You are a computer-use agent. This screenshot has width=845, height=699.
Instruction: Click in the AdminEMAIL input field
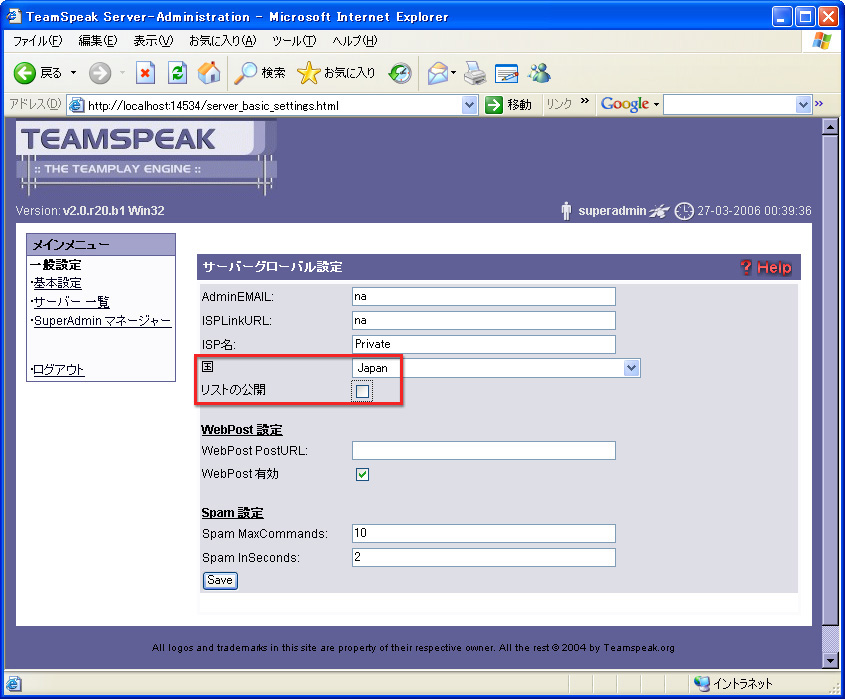pos(483,296)
